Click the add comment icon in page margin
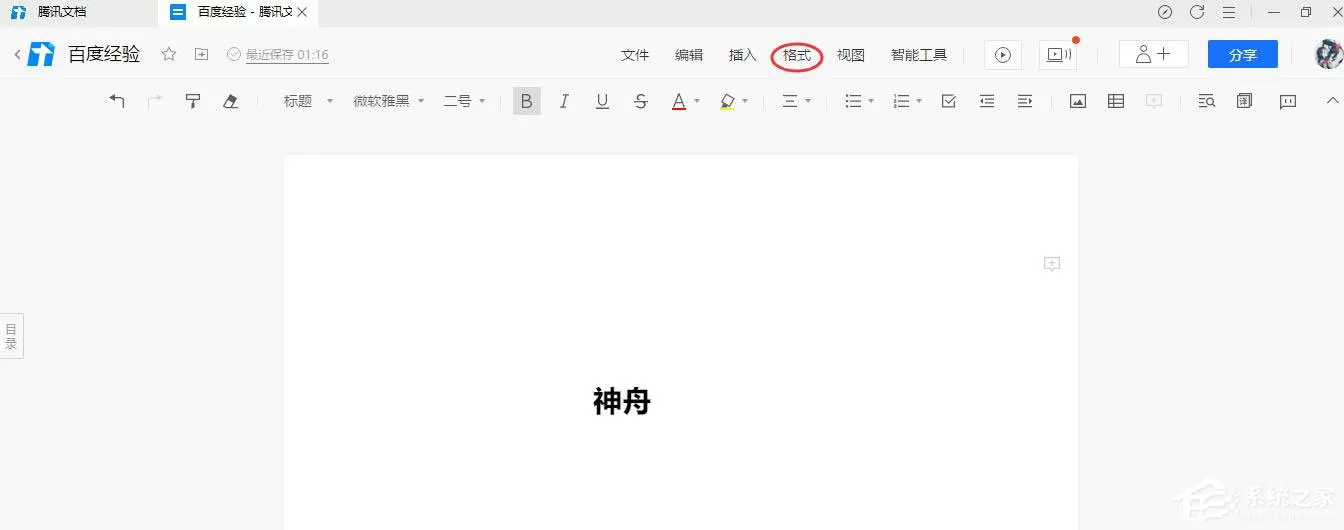The height and width of the screenshot is (530, 1344). (x=1051, y=264)
